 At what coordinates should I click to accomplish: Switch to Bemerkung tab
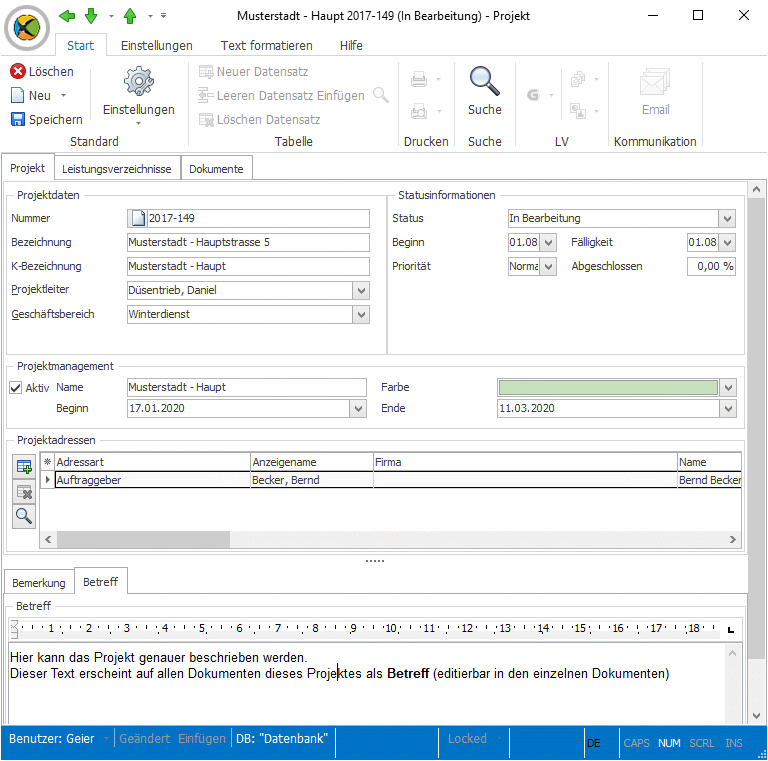pyautogui.click(x=39, y=583)
